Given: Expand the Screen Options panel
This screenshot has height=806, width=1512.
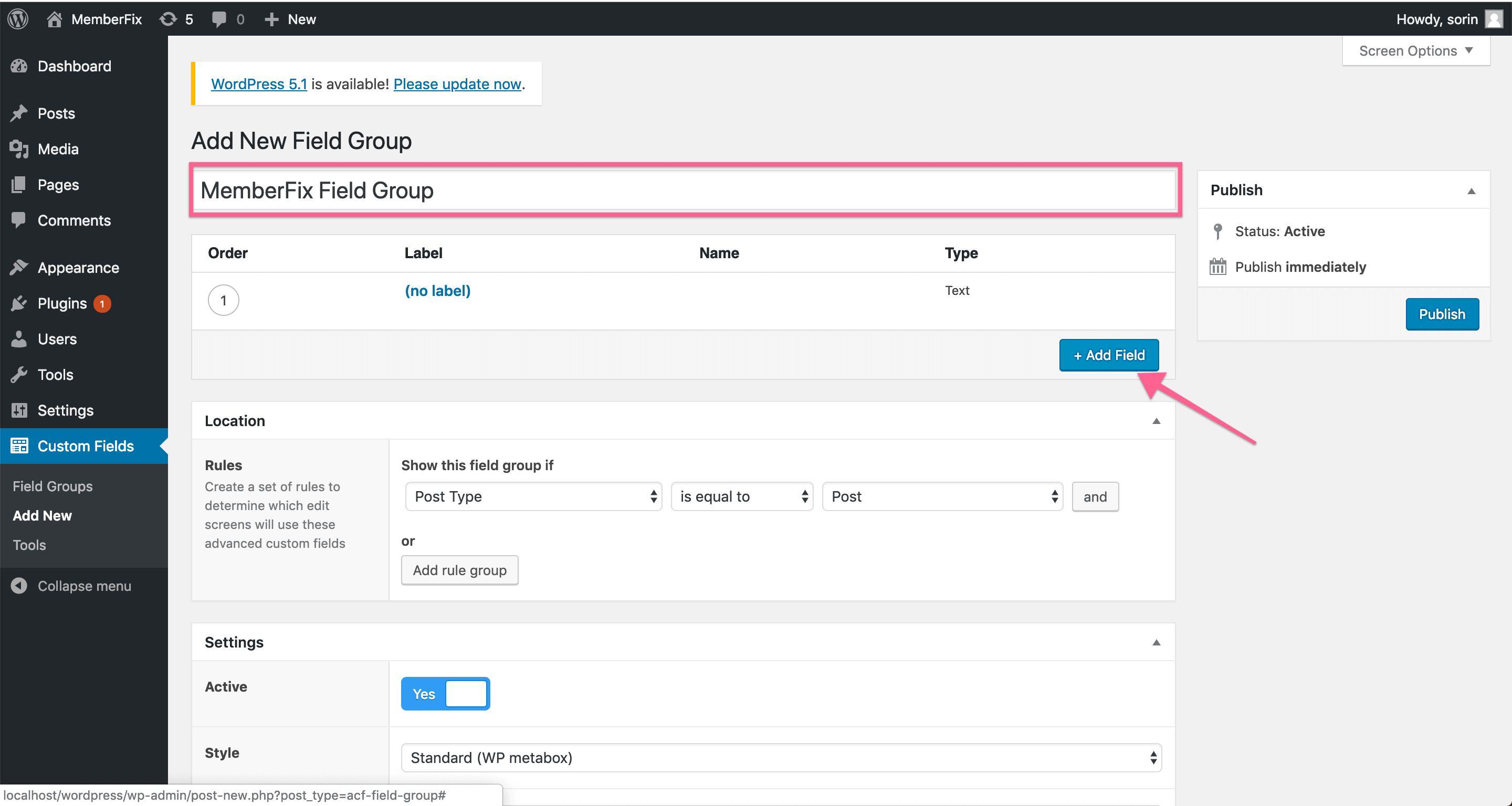Looking at the screenshot, I should coord(1416,51).
